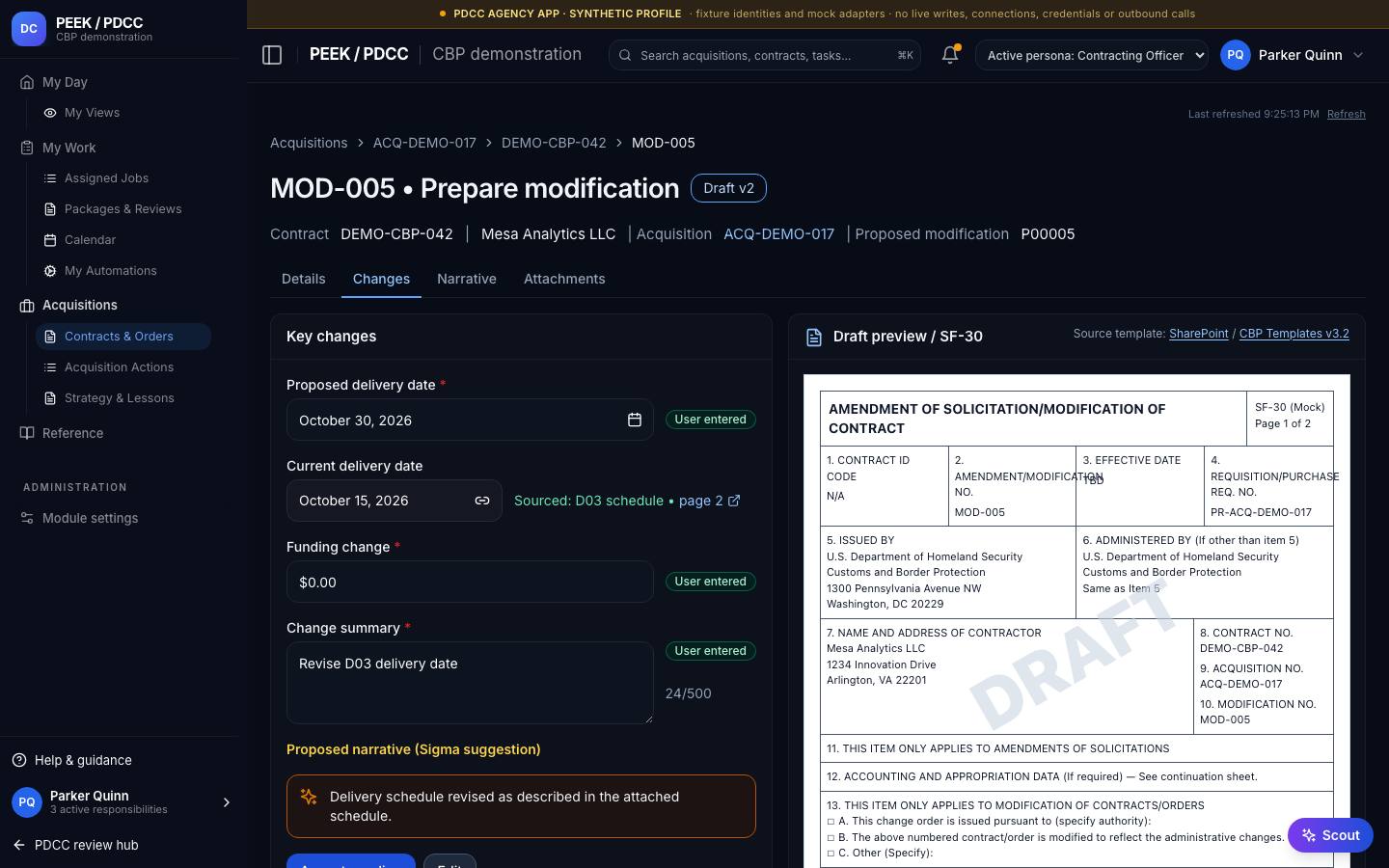The width and height of the screenshot is (1389, 868).
Task: Click the Packages & Reviews document icon
Action: click(50, 209)
